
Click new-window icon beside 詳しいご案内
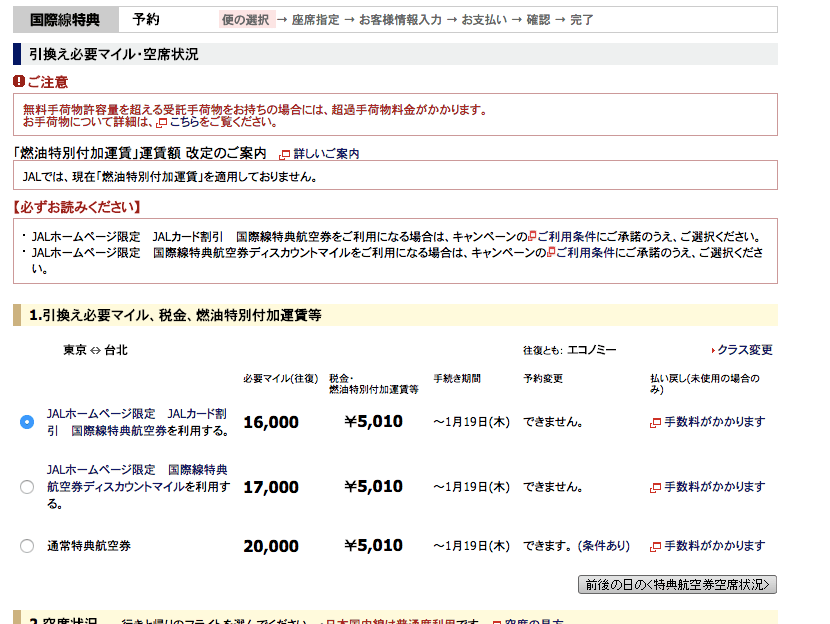click(285, 155)
